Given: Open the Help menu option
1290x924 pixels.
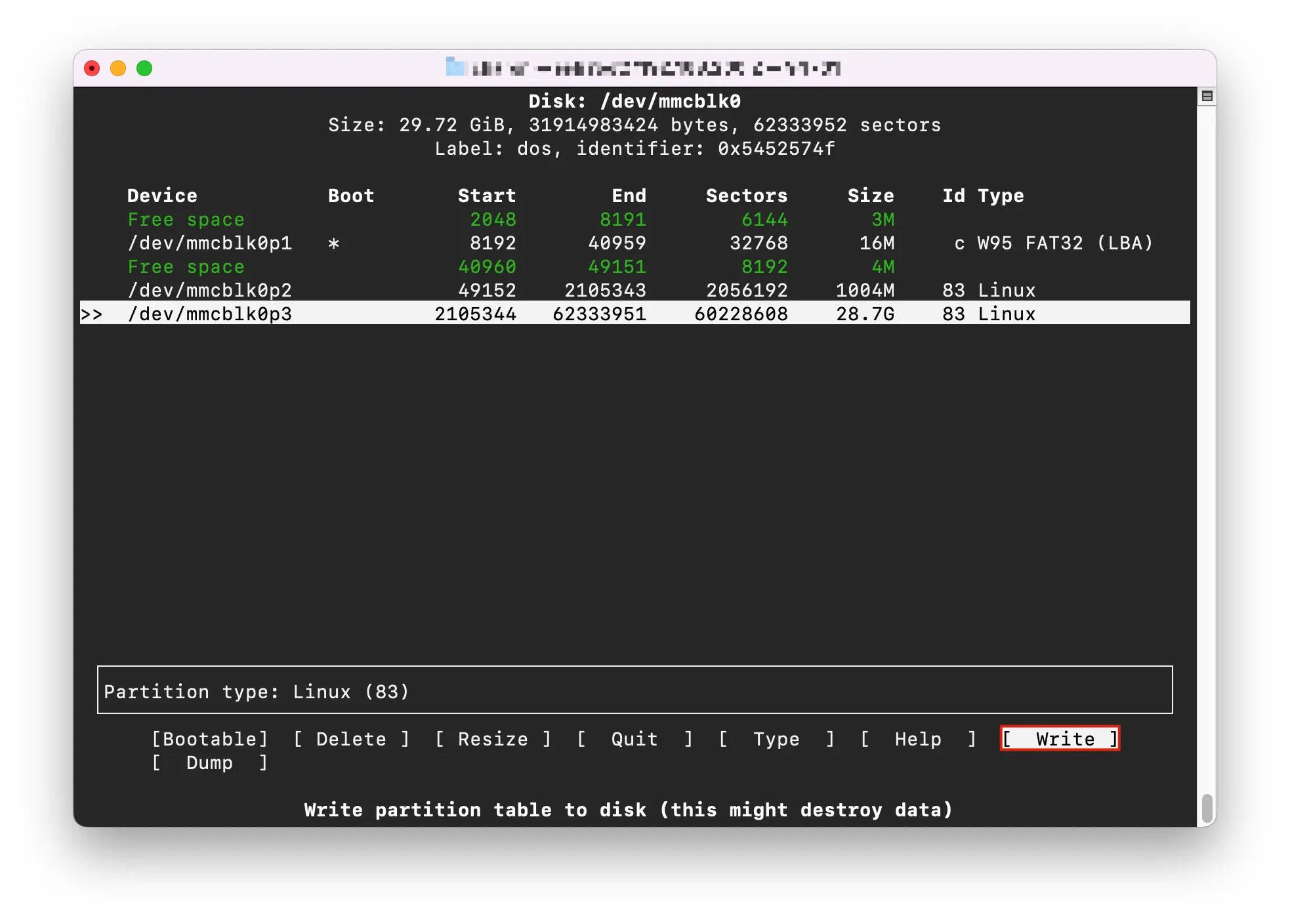Looking at the screenshot, I should (x=919, y=739).
